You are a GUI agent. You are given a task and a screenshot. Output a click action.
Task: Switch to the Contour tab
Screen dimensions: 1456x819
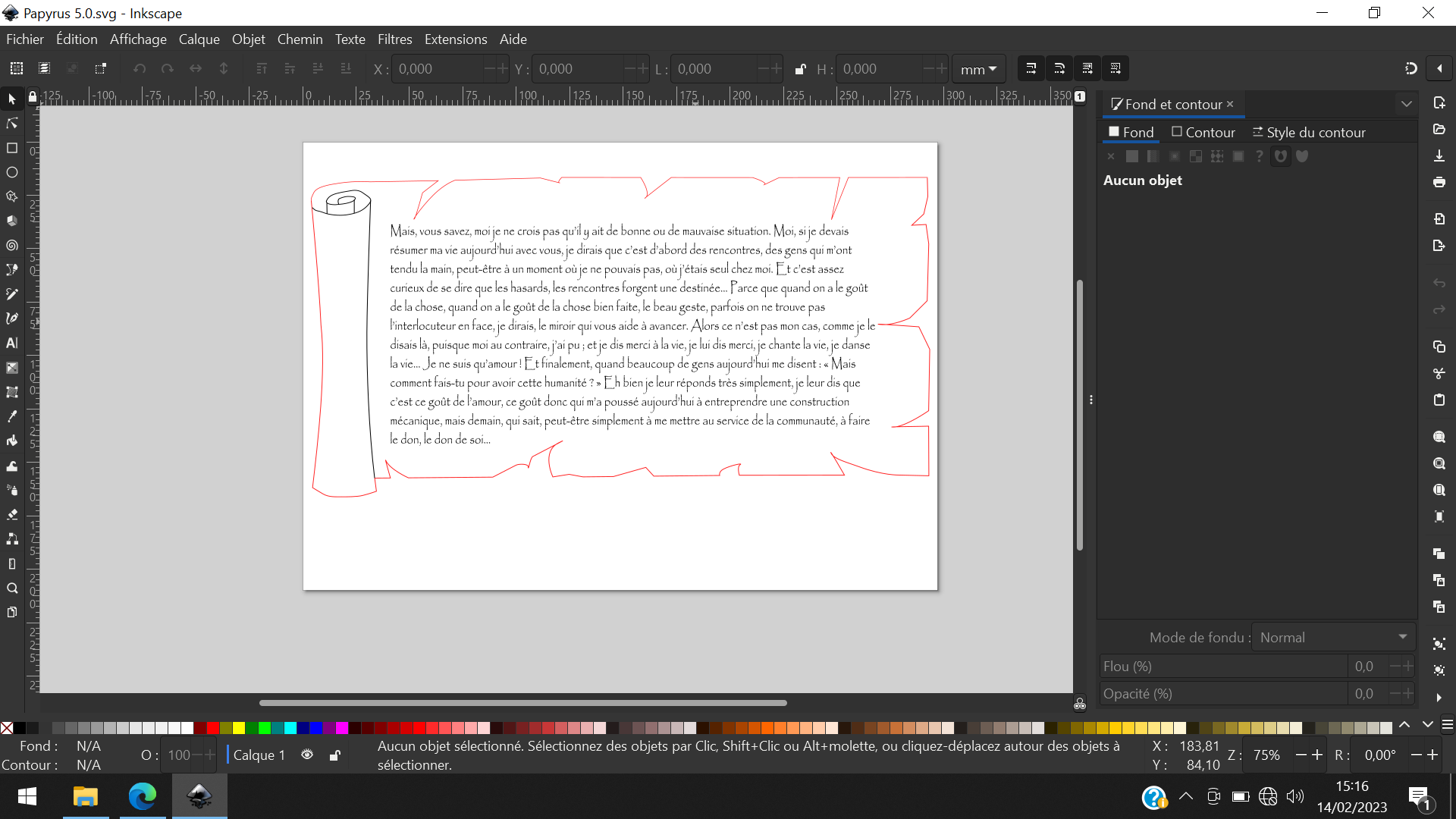(x=1203, y=132)
